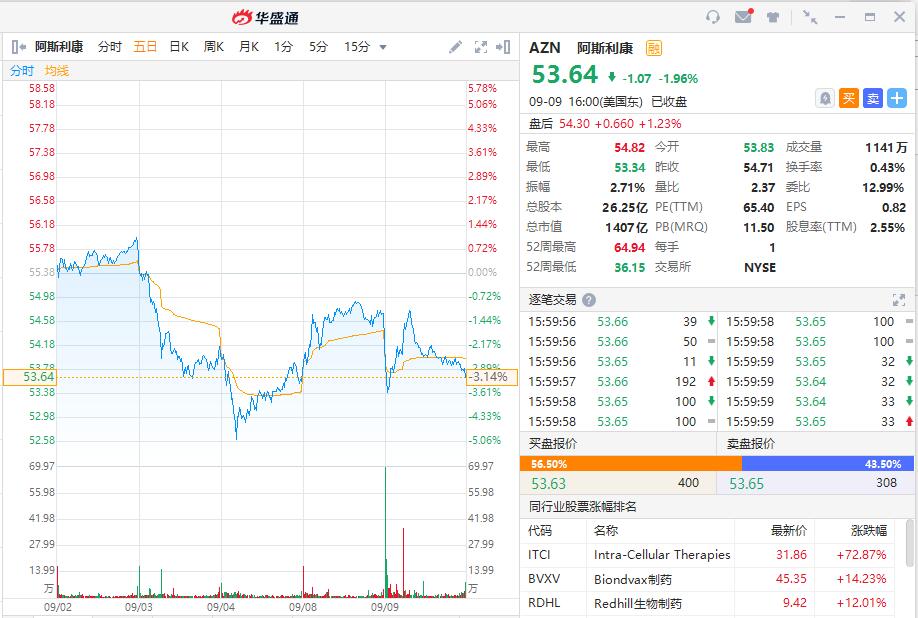
Task: Click the orange 56.50% buy ratio bar
Action: pos(631,464)
